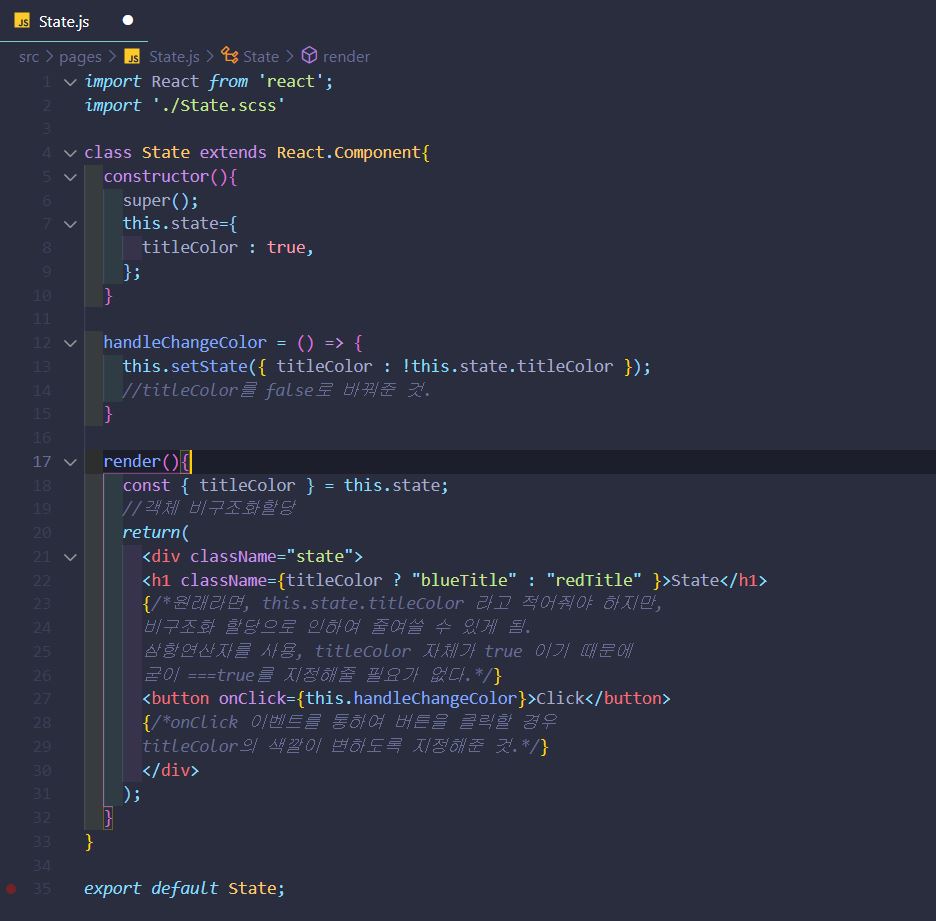Collapse the div fold on line 21
The width and height of the screenshot is (936, 921).
(70, 557)
